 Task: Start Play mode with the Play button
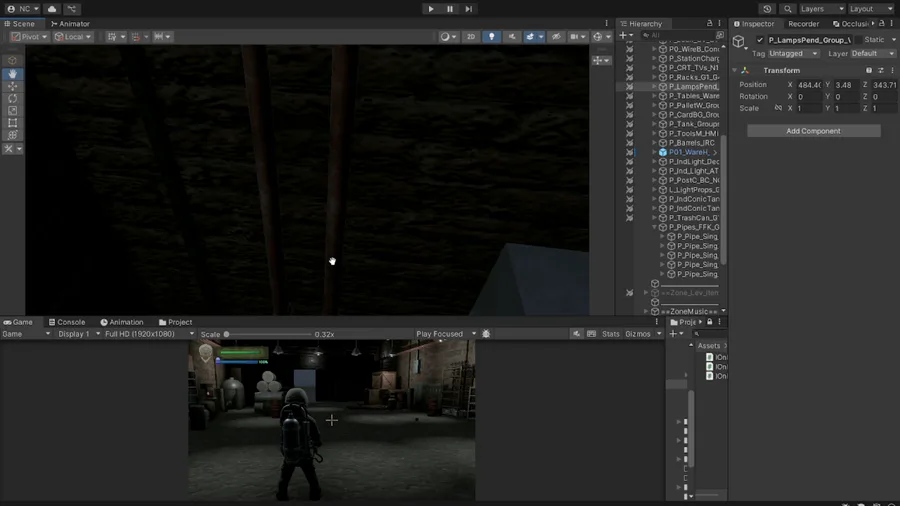tap(431, 9)
